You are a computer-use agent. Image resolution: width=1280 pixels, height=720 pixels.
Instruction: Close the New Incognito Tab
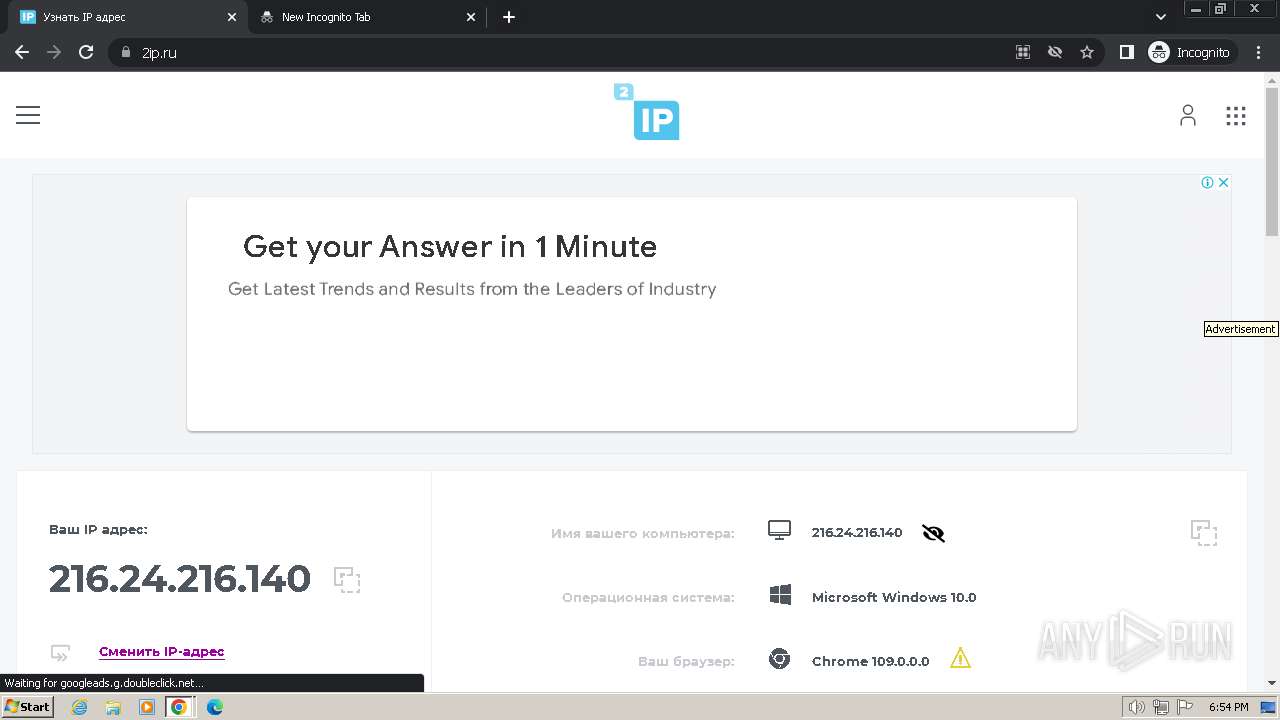(472, 17)
